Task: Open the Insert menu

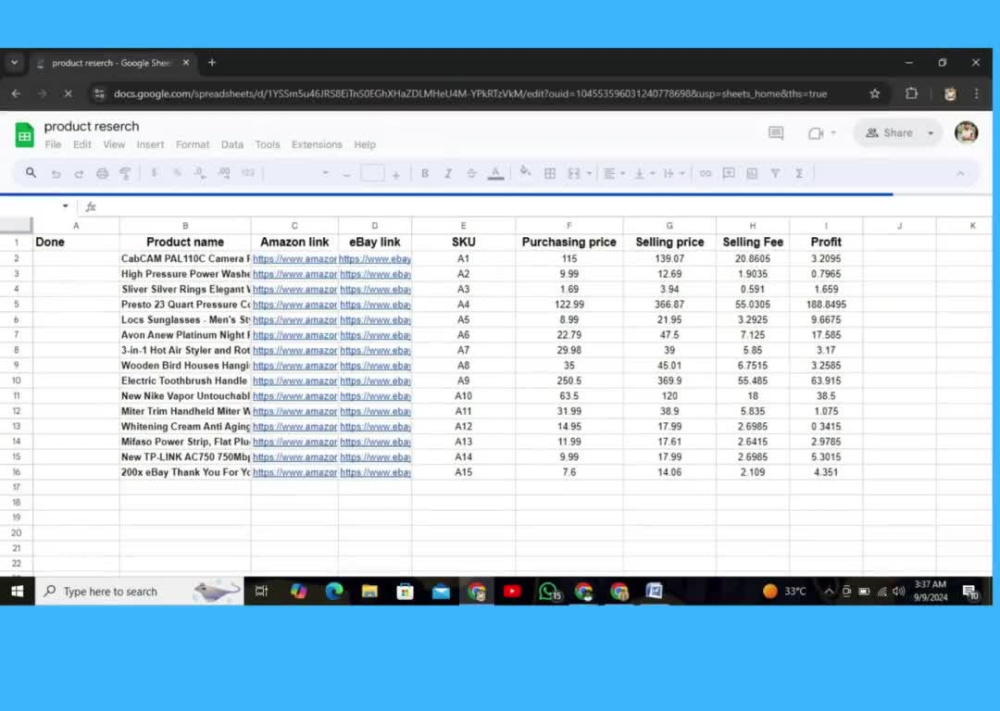Action: pyautogui.click(x=150, y=145)
